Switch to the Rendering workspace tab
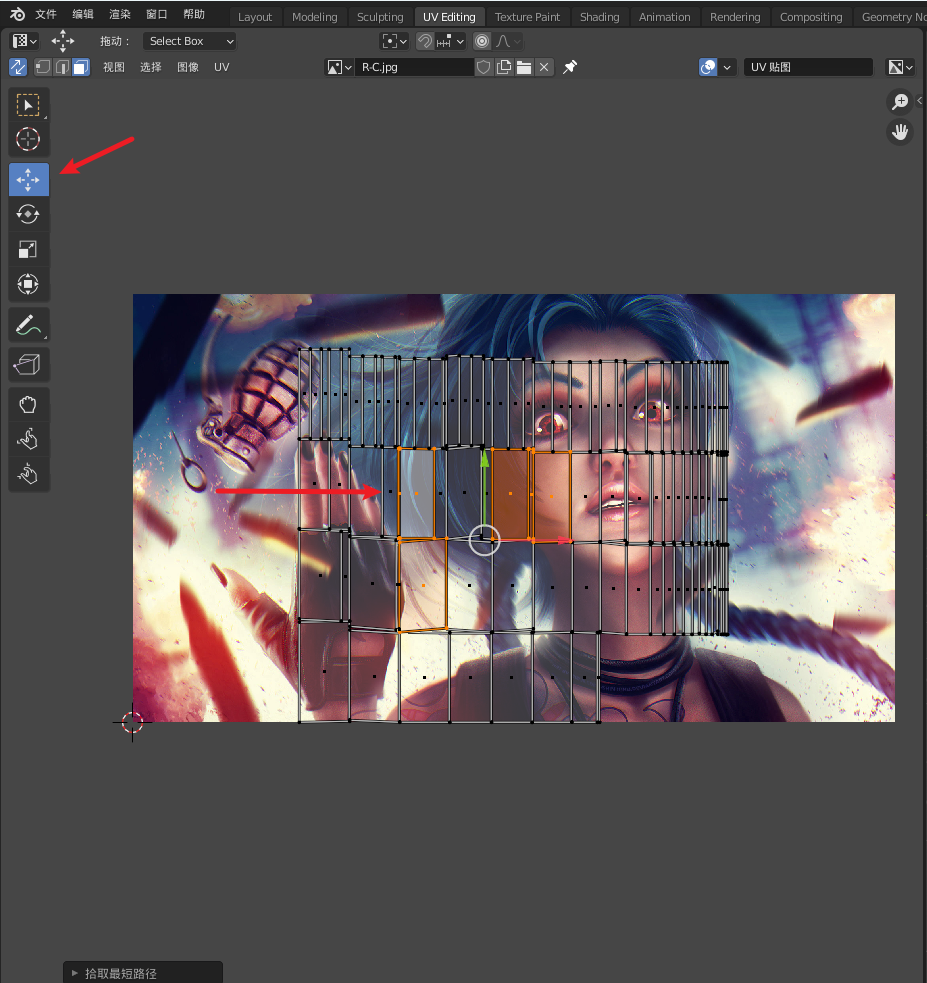Viewport: 927px width, 983px height. (x=735, y=17)
